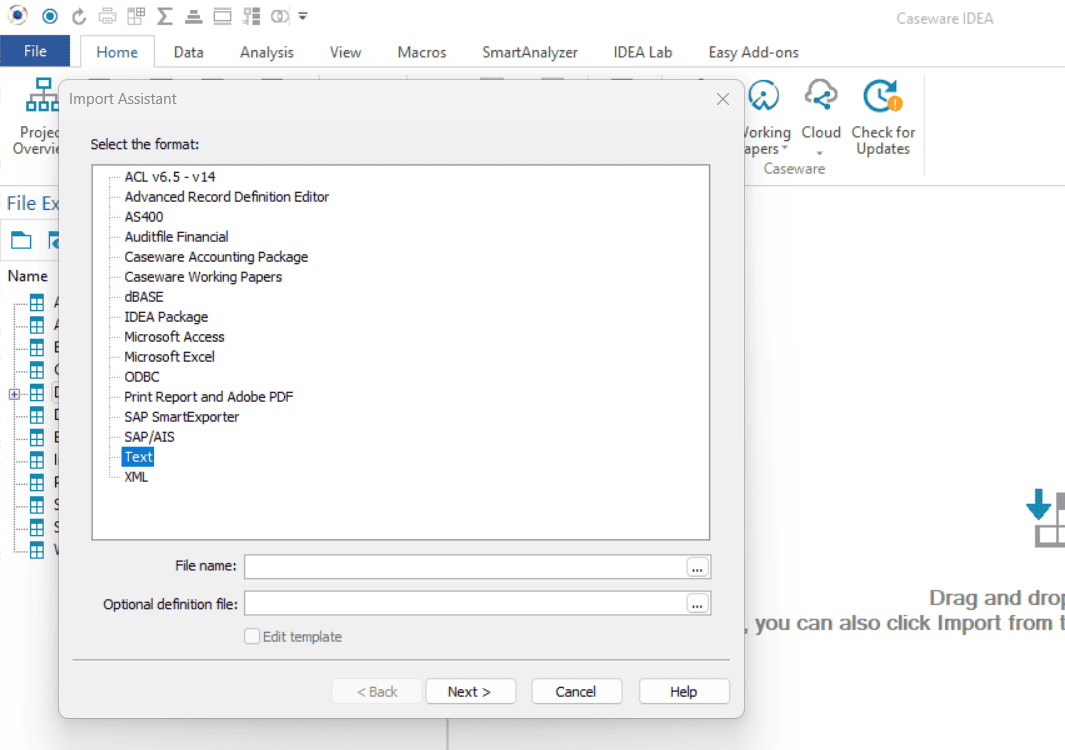Select Print Report and Adobe PDF format
Viewport: 1065px width, 750px height.
209,397
